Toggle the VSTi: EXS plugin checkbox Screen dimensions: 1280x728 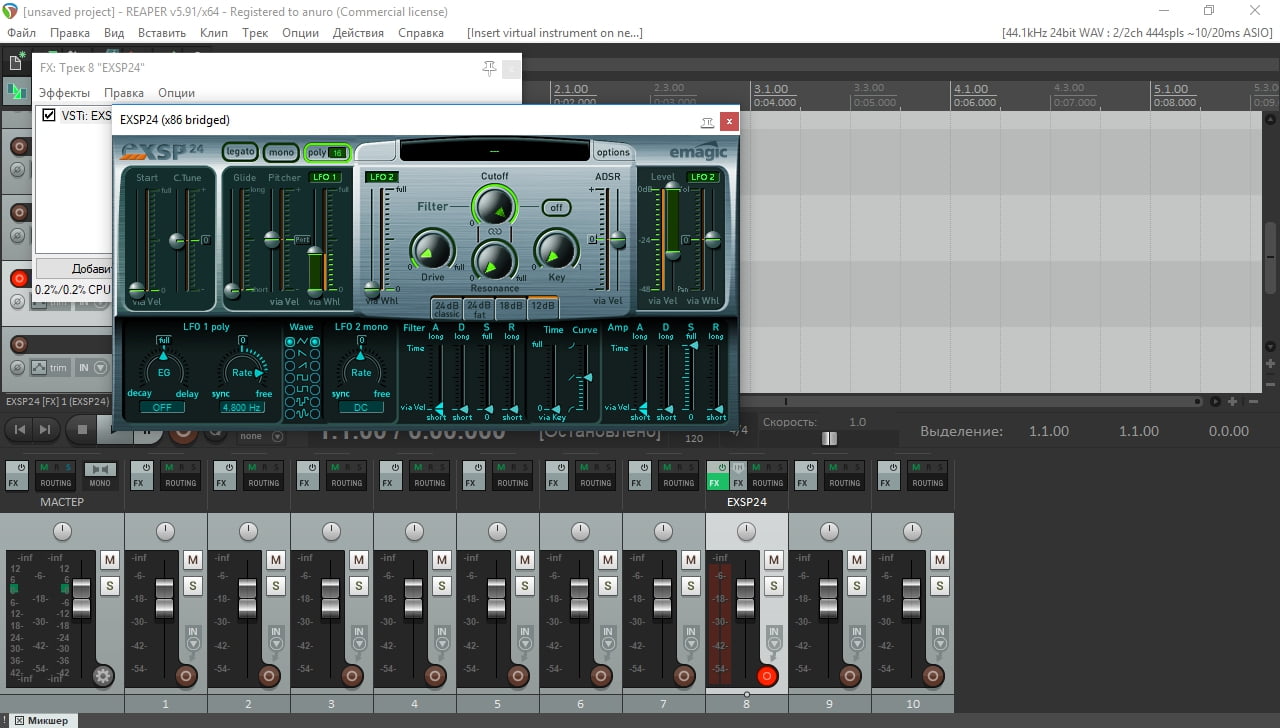pyautogui.click(x=48, y=116)
